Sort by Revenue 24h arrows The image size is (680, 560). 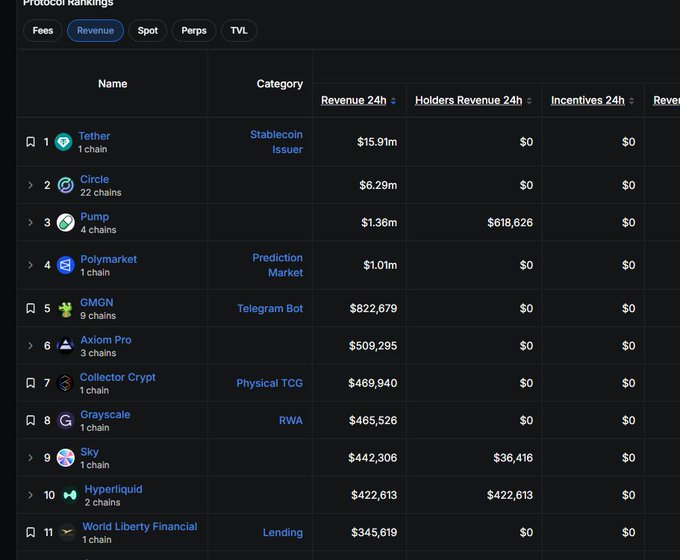pos(393,101)
